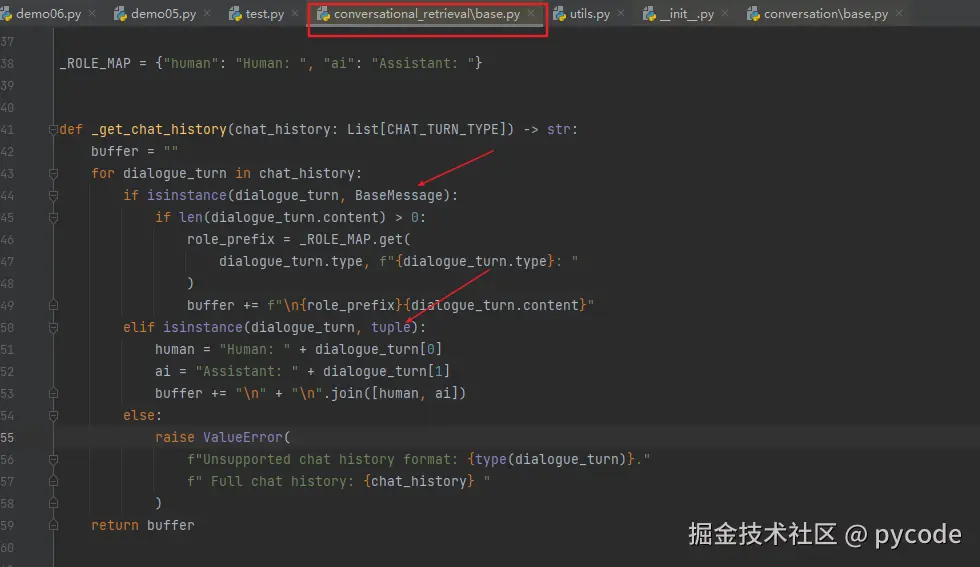Viewport: 980px width, 567px height.
Task: Click the 'ValueError' exception name
Action: (x=242, y=438)
